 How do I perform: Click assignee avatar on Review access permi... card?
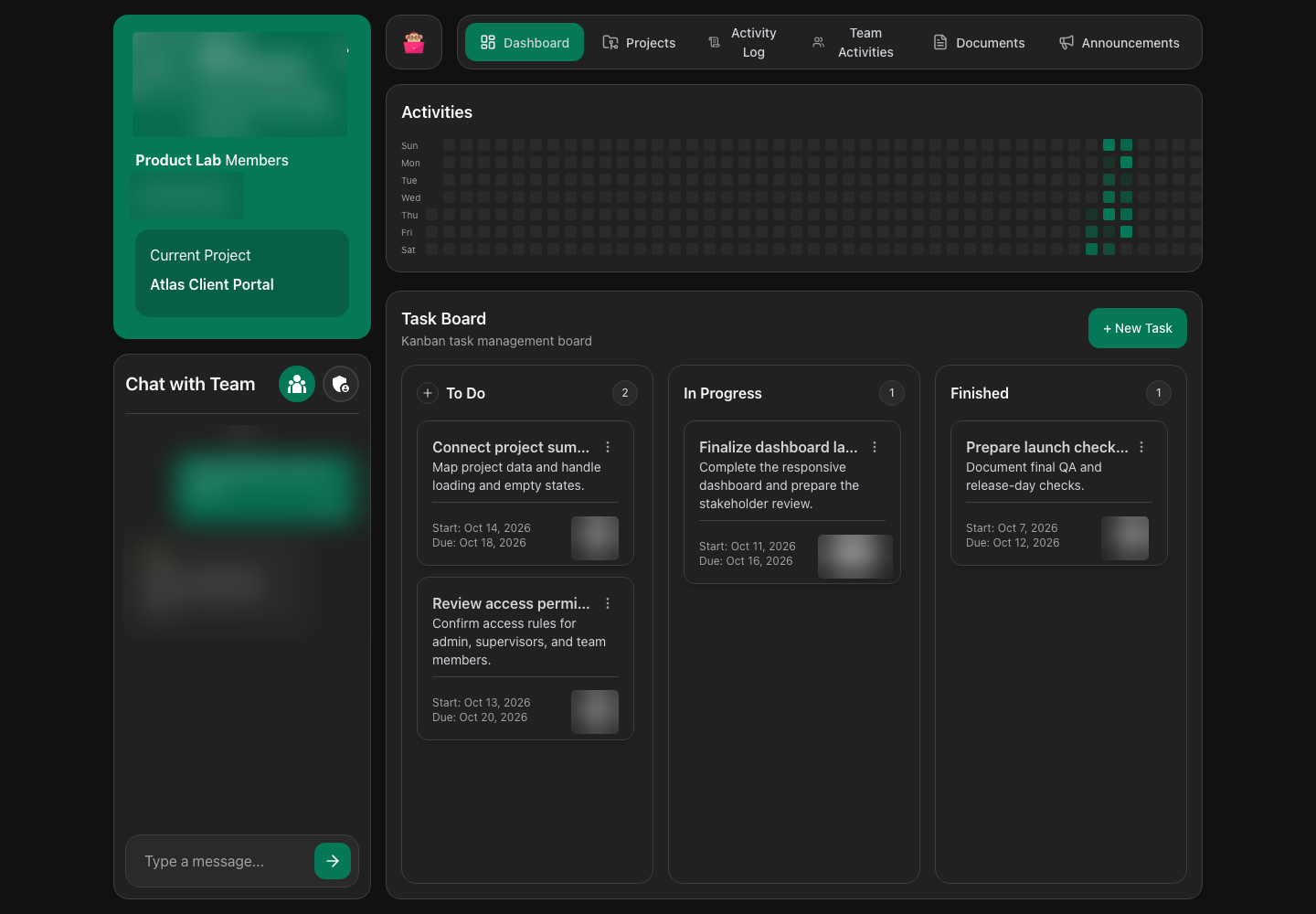595,712
